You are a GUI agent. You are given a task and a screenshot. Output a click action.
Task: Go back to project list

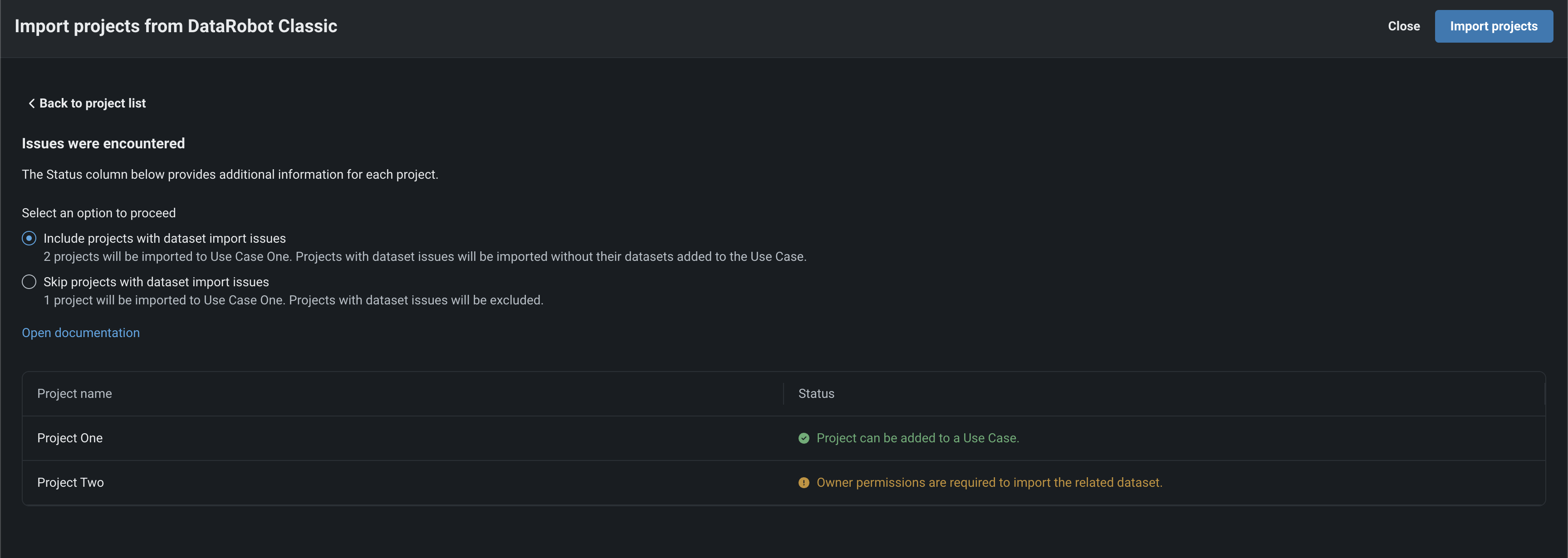point(93,103)
